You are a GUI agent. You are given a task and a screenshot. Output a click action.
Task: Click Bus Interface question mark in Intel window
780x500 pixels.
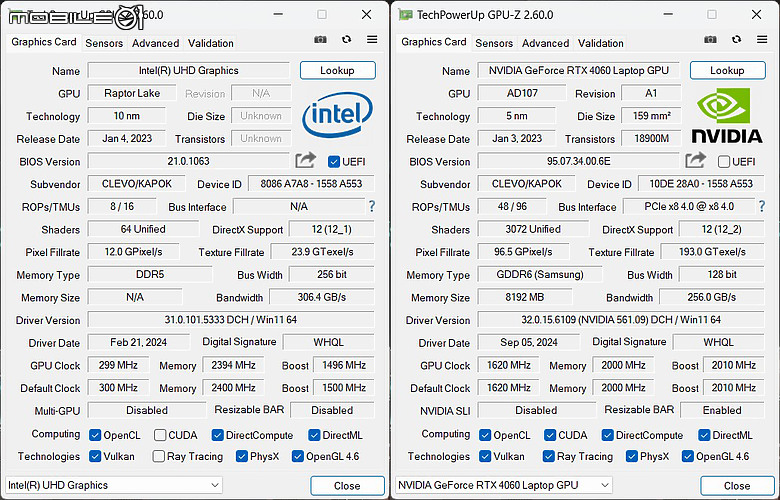click(x=372, y=206)
